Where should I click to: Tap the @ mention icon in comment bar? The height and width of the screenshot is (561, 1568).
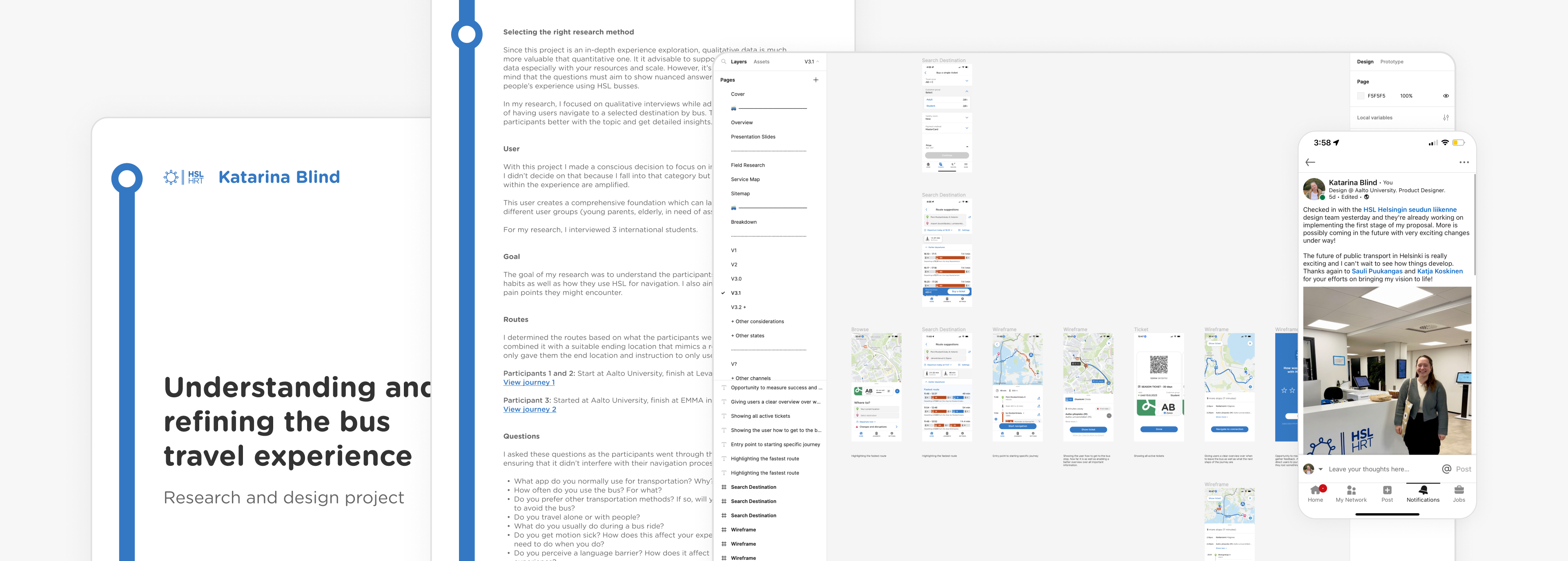(1446, 468)
